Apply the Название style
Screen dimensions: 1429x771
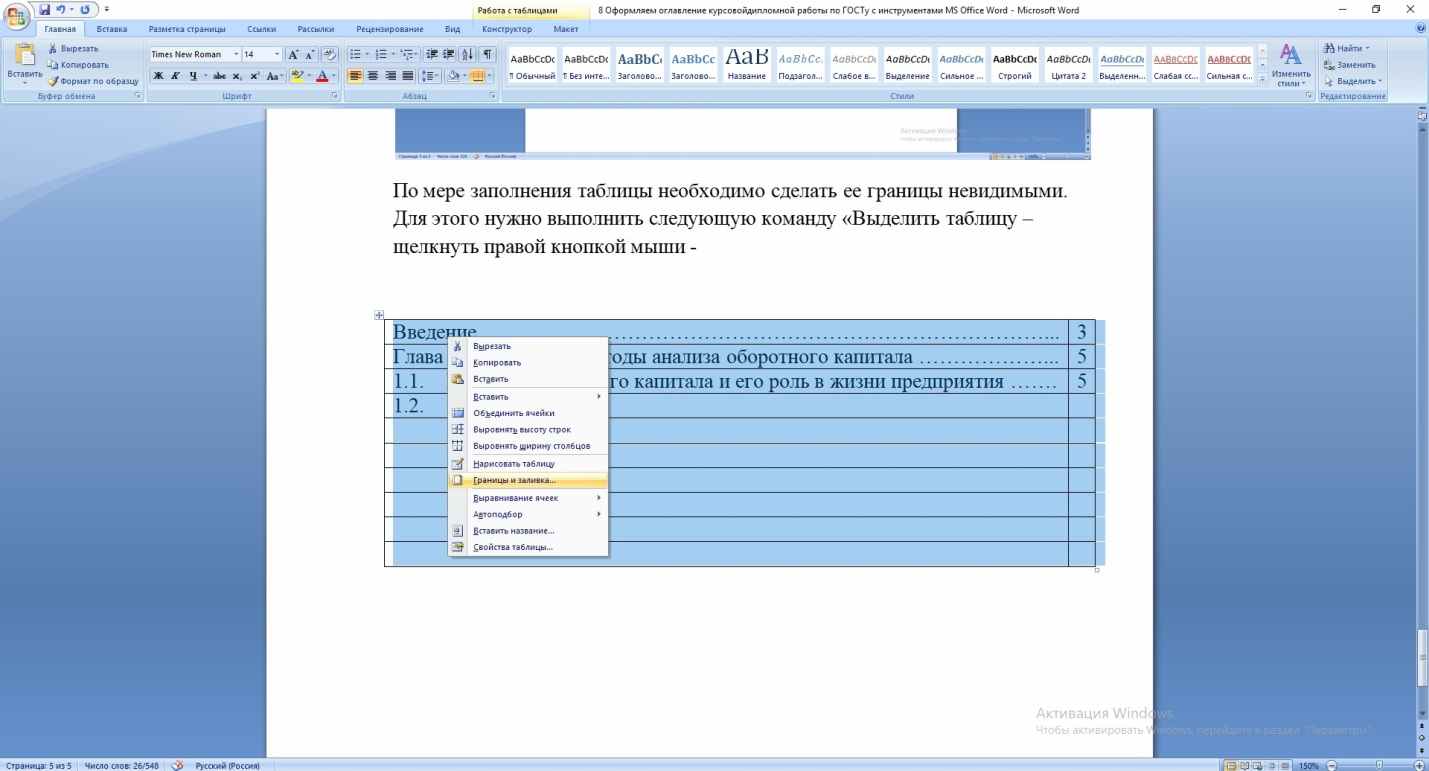[x=747, y=65]
